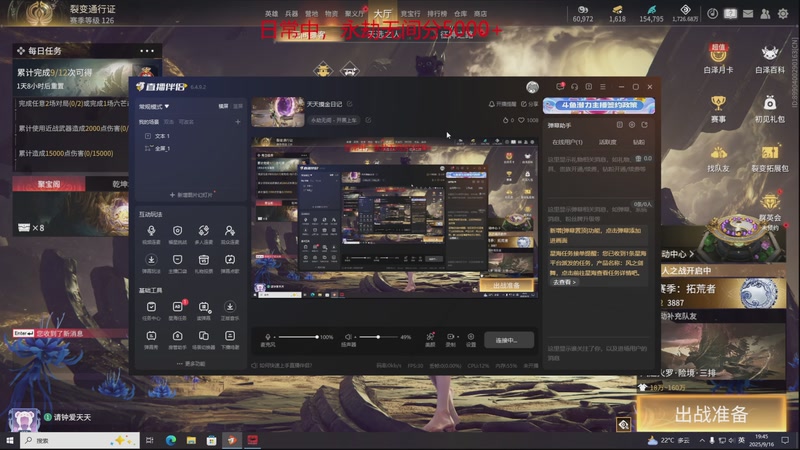The image size is (800, 450).
Task: Open the 场景切换器 tool icon
Action: tap(204, 336)
